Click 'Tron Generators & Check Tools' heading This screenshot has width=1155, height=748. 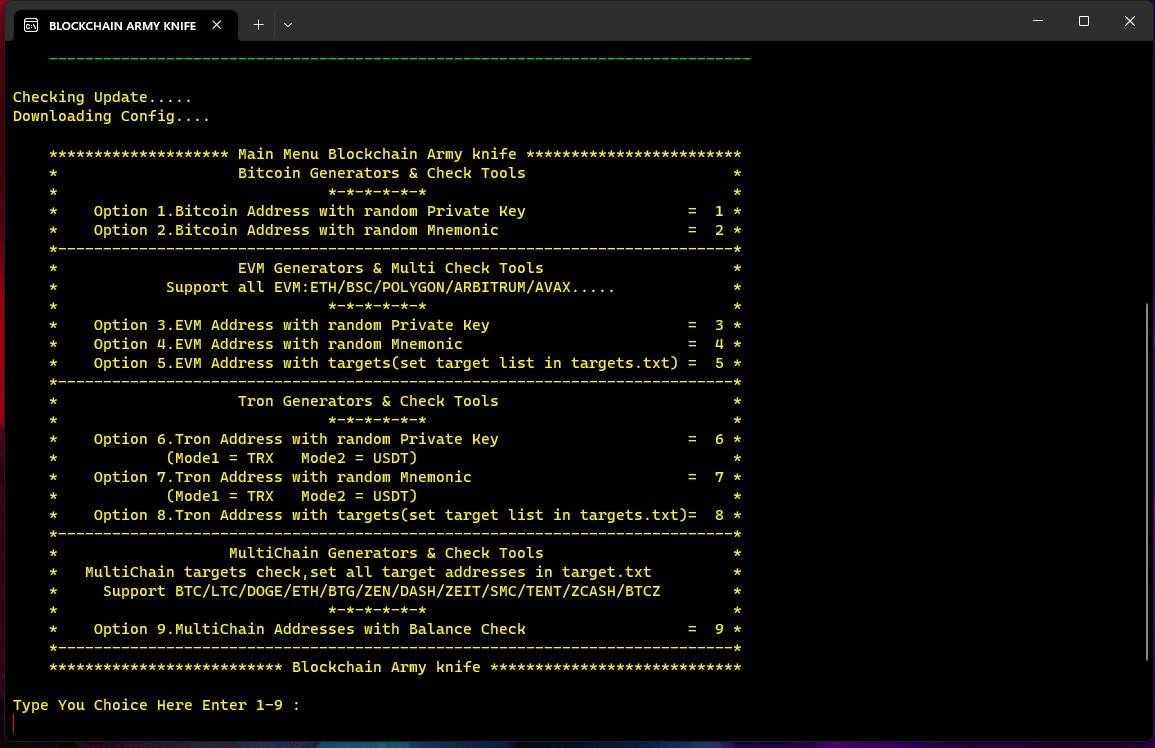[x=368, y=401]
